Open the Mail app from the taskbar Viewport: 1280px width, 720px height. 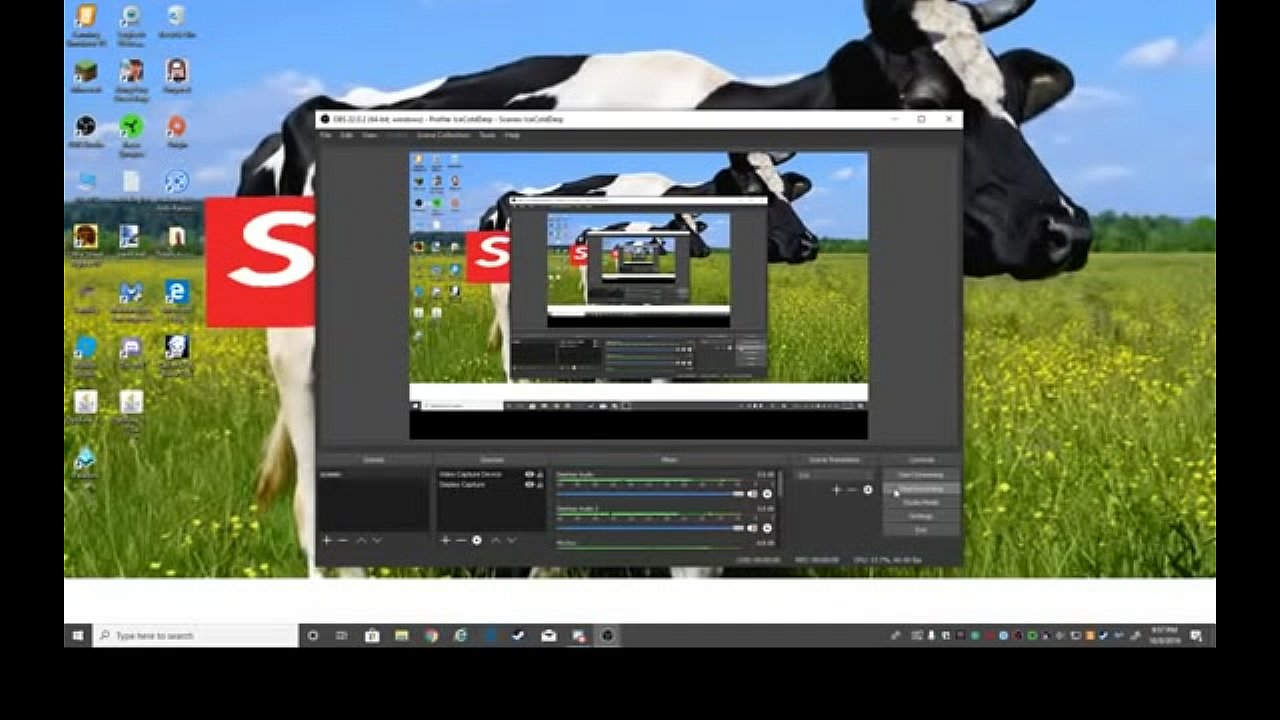(x=548, y=635)
